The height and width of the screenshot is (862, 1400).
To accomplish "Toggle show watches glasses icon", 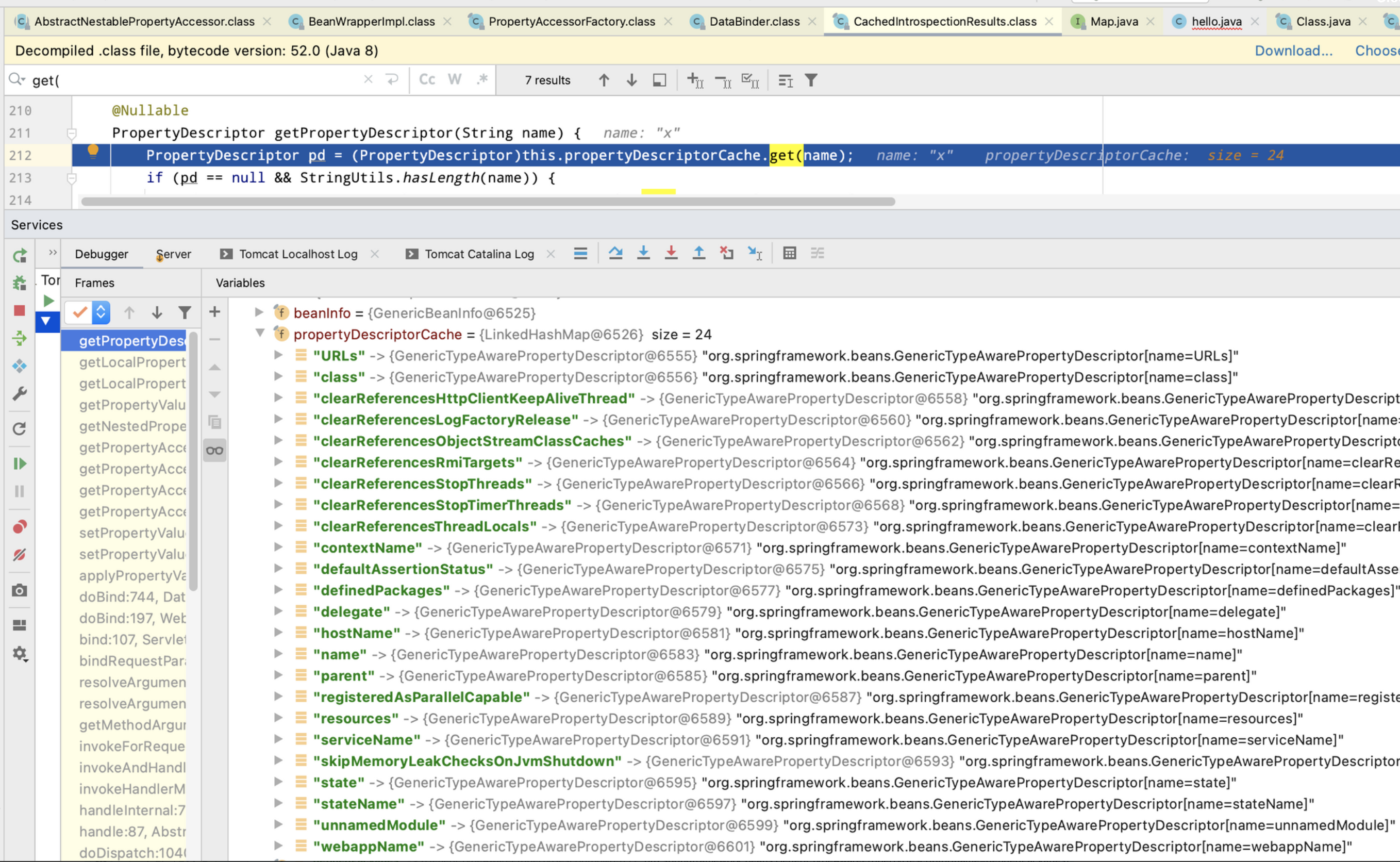I will click(214, 451).
